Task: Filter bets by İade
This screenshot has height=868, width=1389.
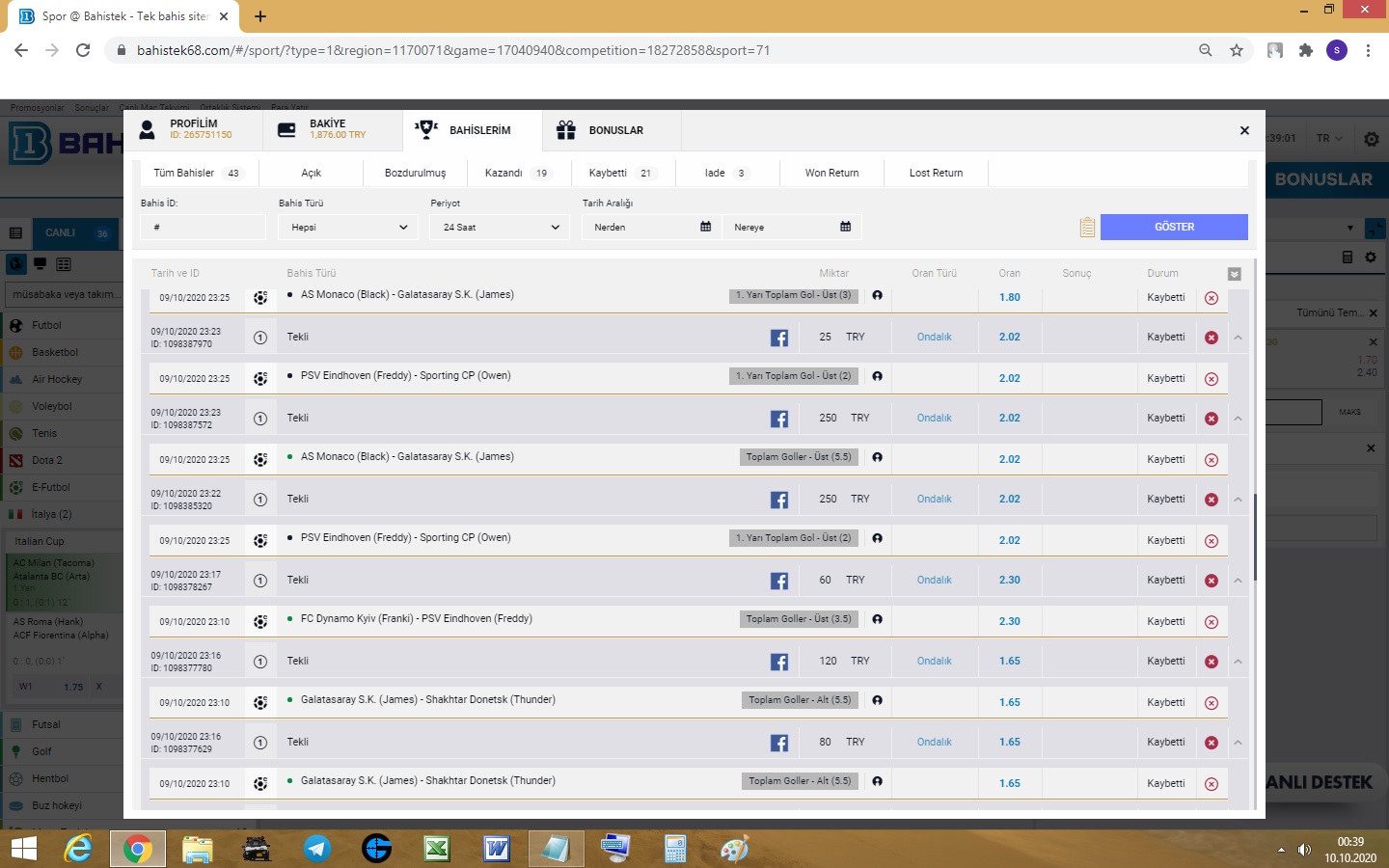Action: (x=726, y=173)
